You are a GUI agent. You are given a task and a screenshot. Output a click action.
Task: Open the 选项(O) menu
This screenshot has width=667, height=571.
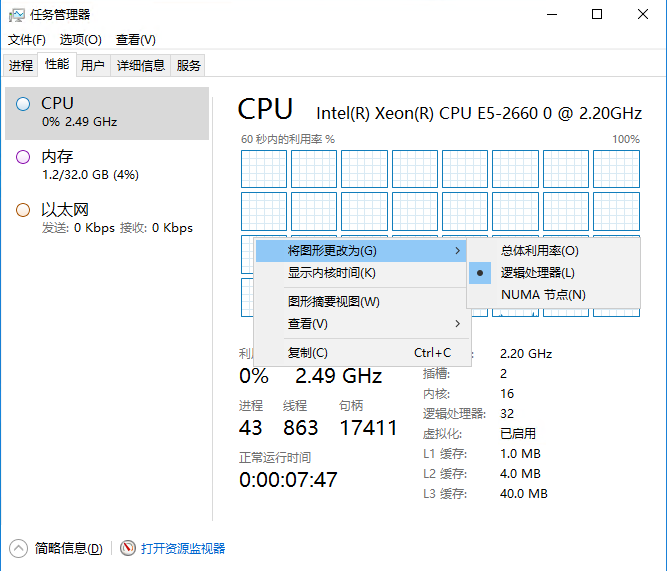[x=80, y=40]
